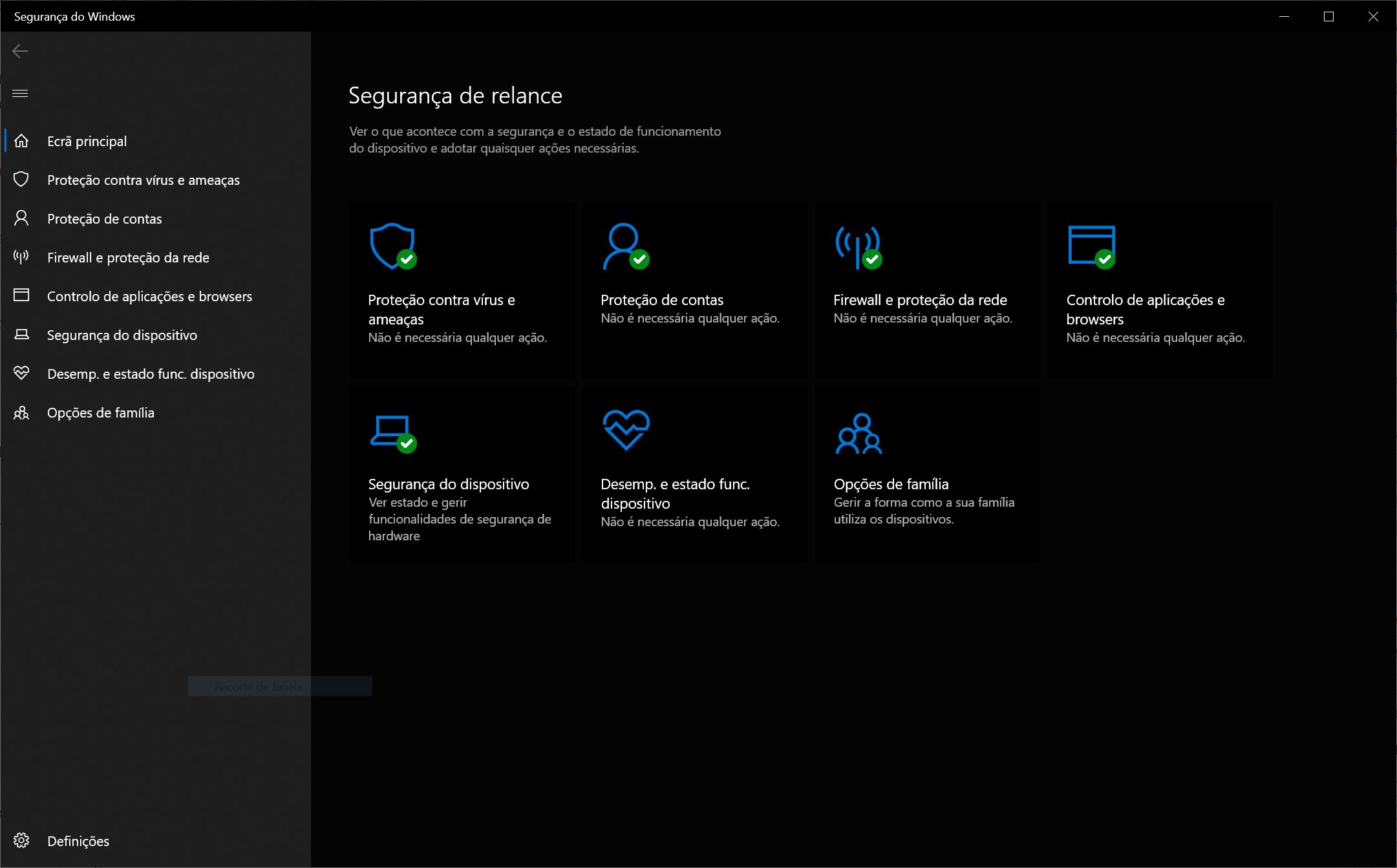The width and height of the screenshot is (1397, 868).
Task: Select the browser control icon in the sidebar
Action: click(x=21, y=296)
